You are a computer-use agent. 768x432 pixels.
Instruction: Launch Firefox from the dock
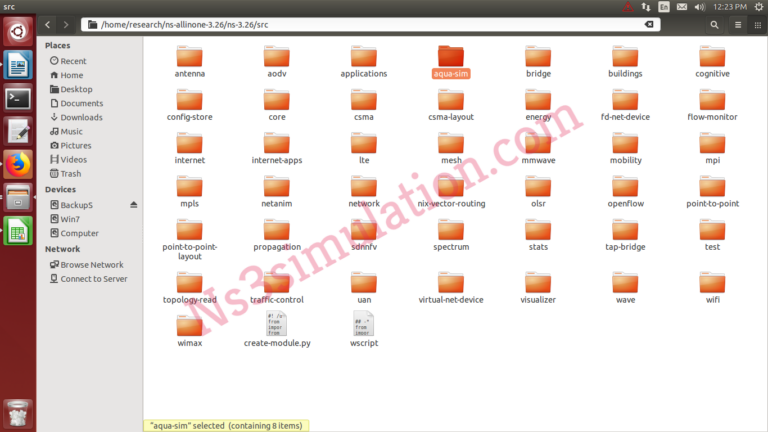coord(18,163)
